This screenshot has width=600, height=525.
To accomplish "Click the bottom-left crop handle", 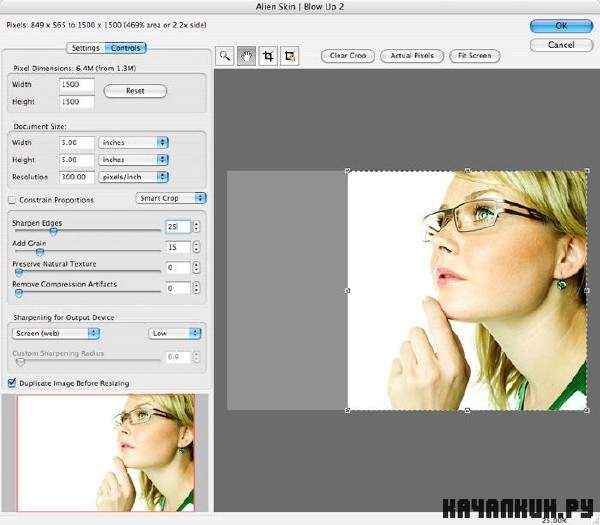I will (347, 411).
